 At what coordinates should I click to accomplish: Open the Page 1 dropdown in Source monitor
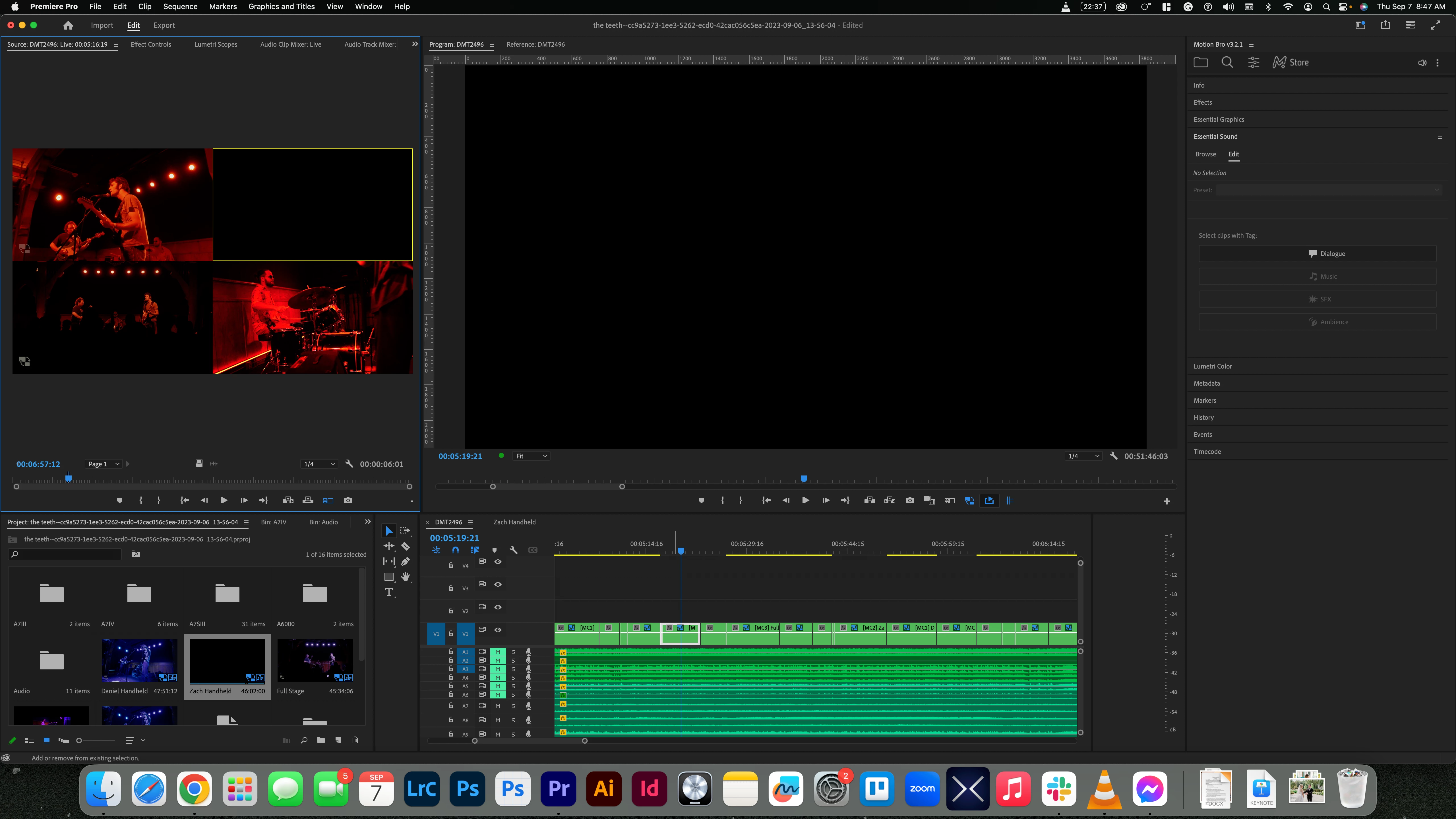104,464
